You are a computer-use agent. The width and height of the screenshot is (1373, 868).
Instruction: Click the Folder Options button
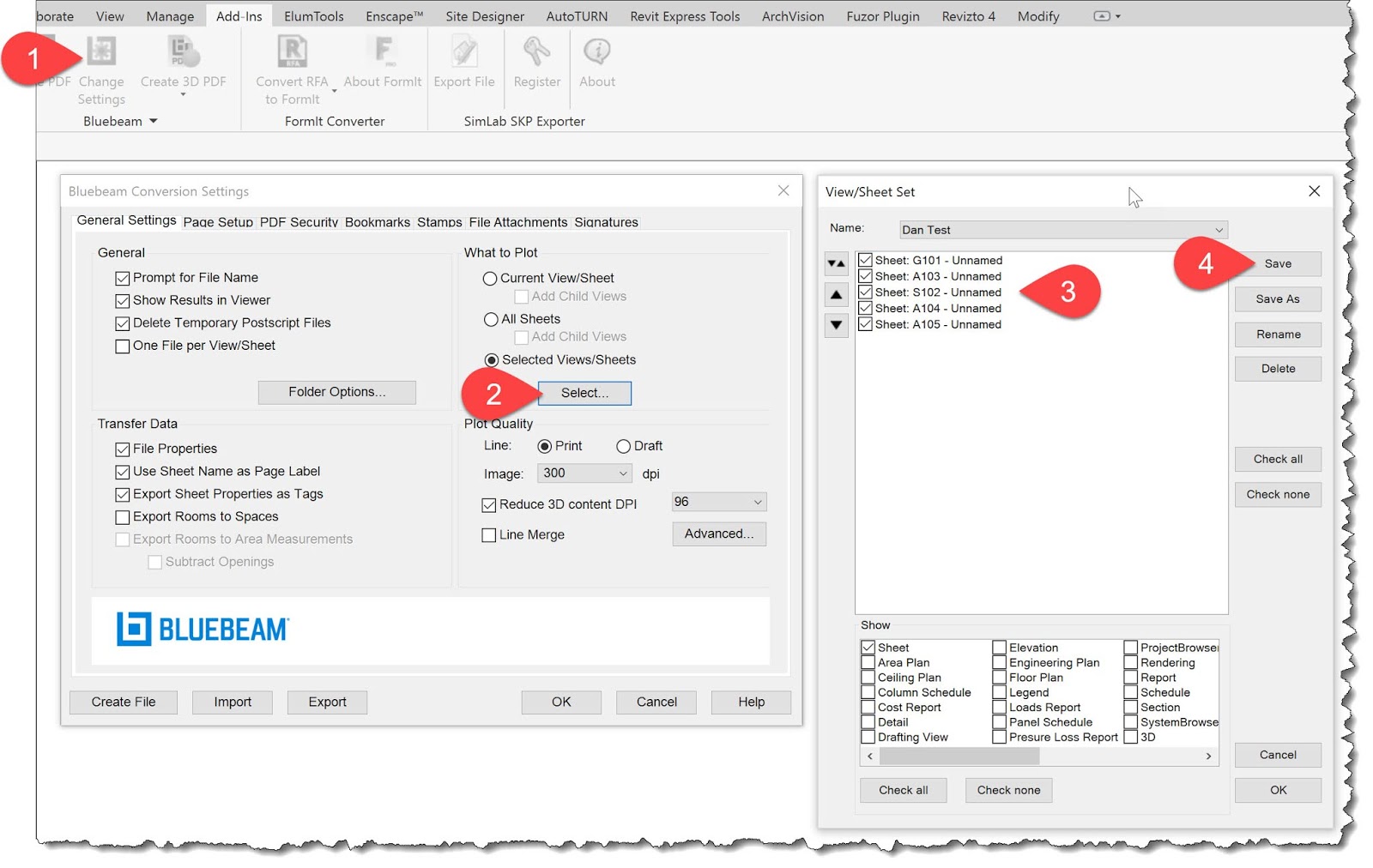click(337, 392)
